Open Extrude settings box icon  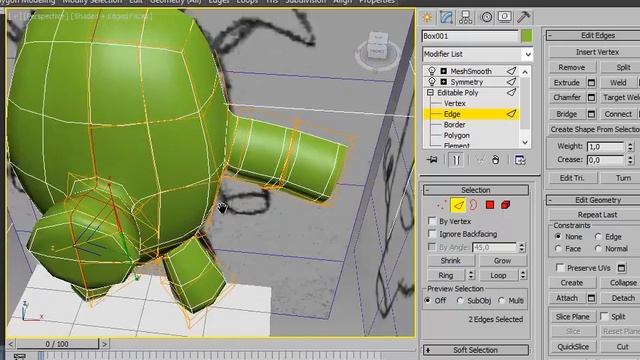(591, 83)
